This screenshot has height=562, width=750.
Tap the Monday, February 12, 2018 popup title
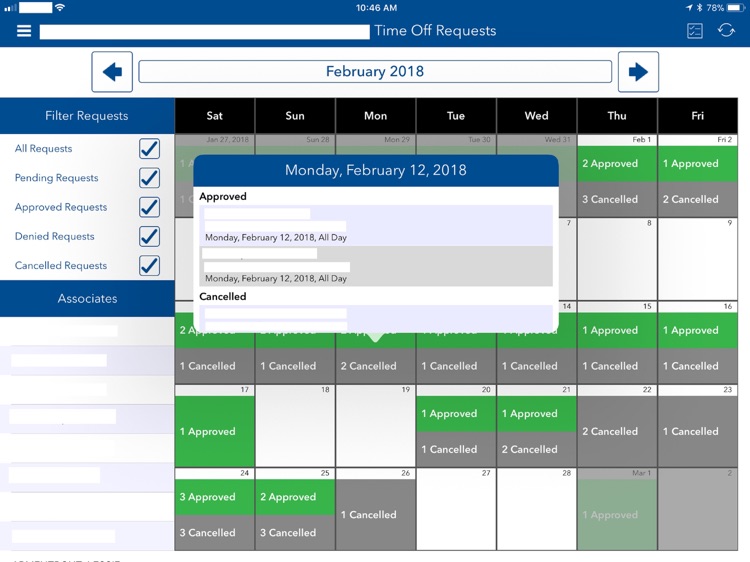click(x=376, y=170)
